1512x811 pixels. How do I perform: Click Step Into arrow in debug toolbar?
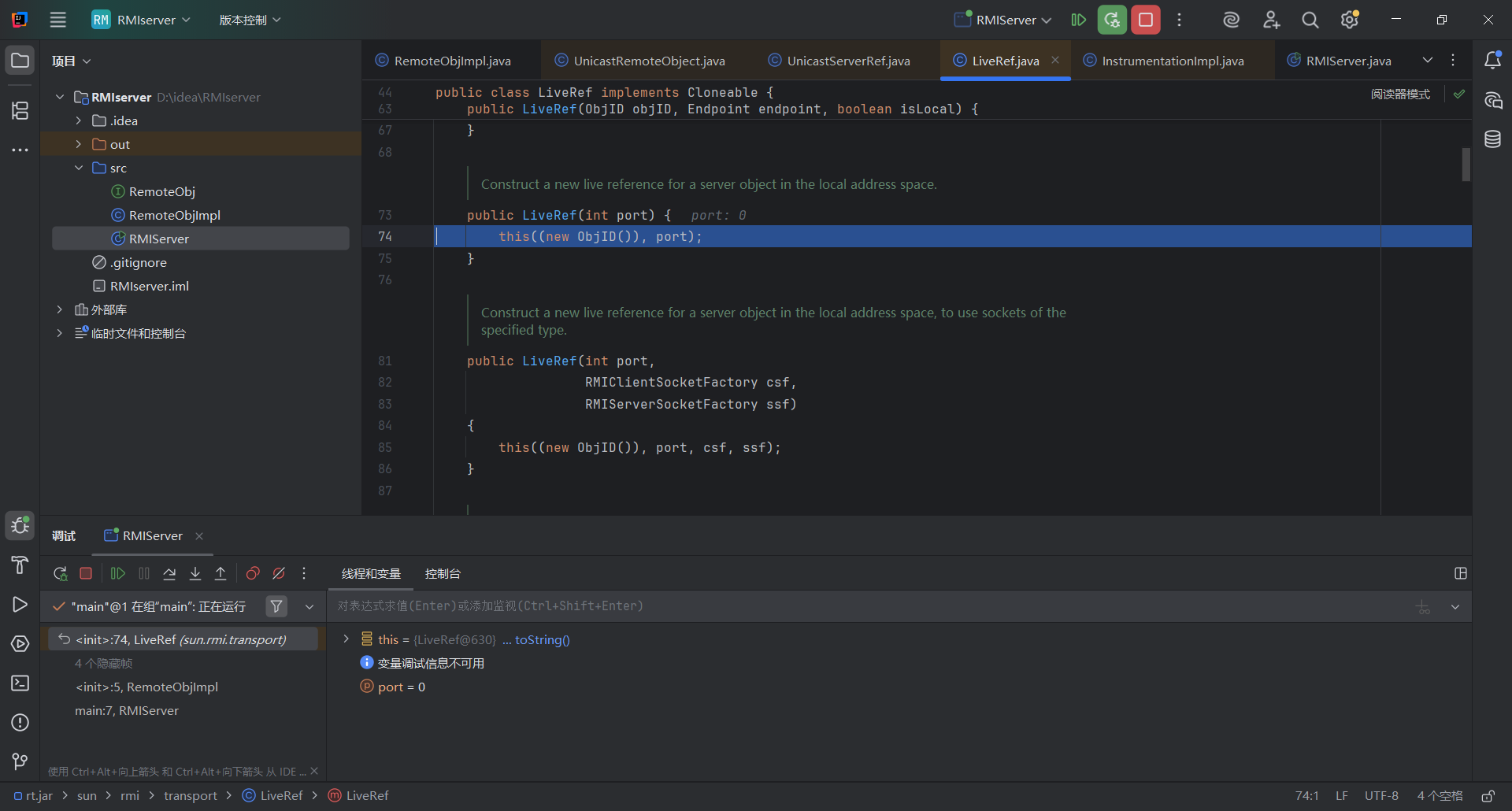[x=195, y=573]
